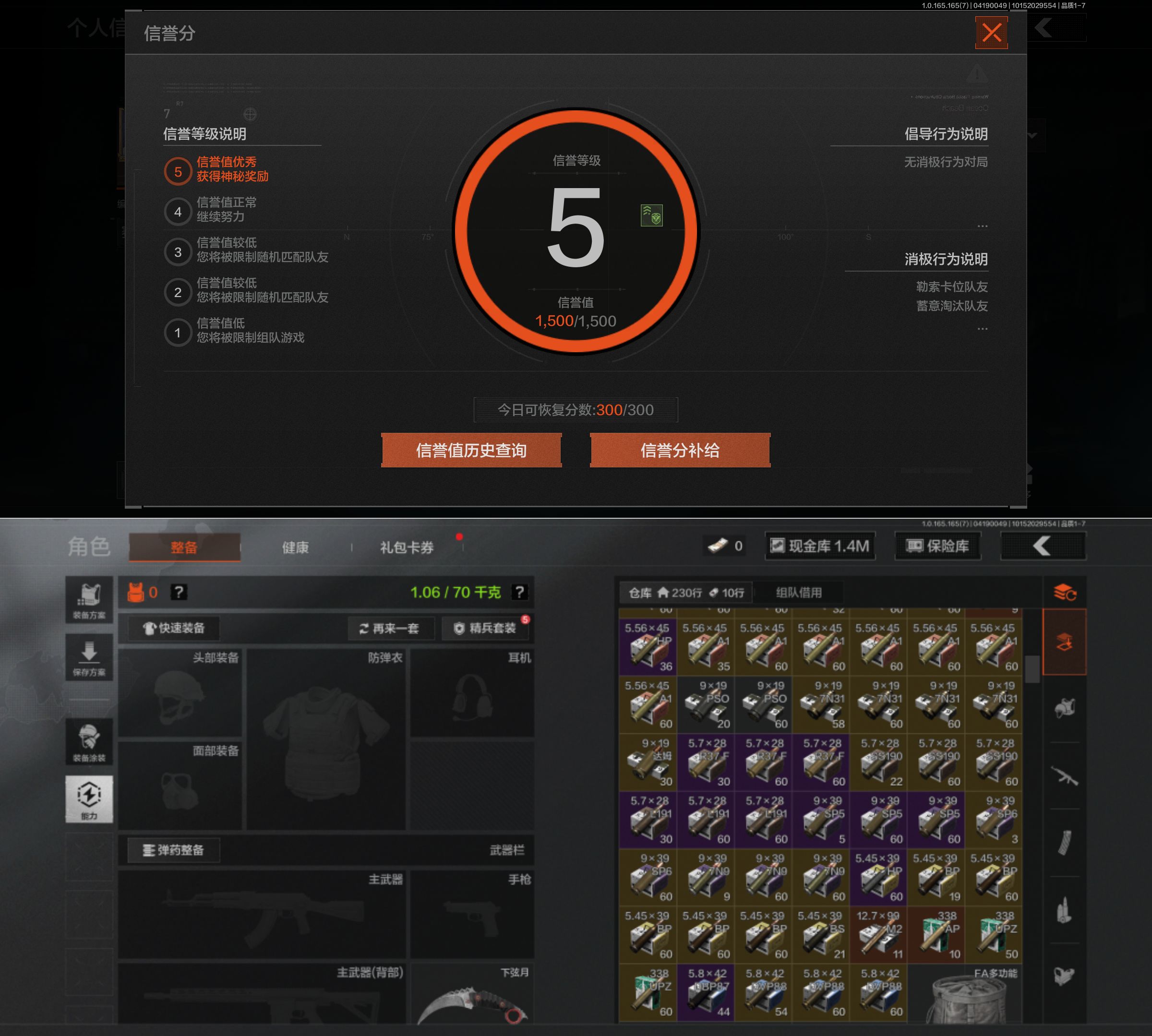Viewport: 1152px width, 1036px height.
Task: Open the 装备涂装 equipment skin icon
Action: pos(89,742)
